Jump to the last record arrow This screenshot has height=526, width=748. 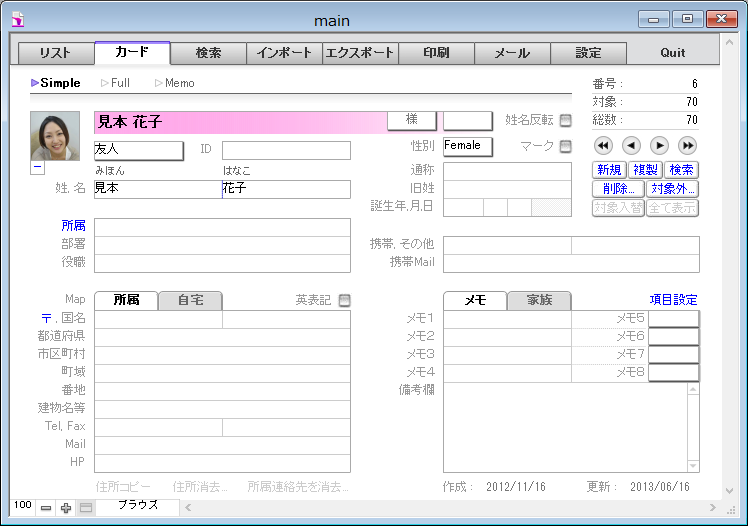688,145
